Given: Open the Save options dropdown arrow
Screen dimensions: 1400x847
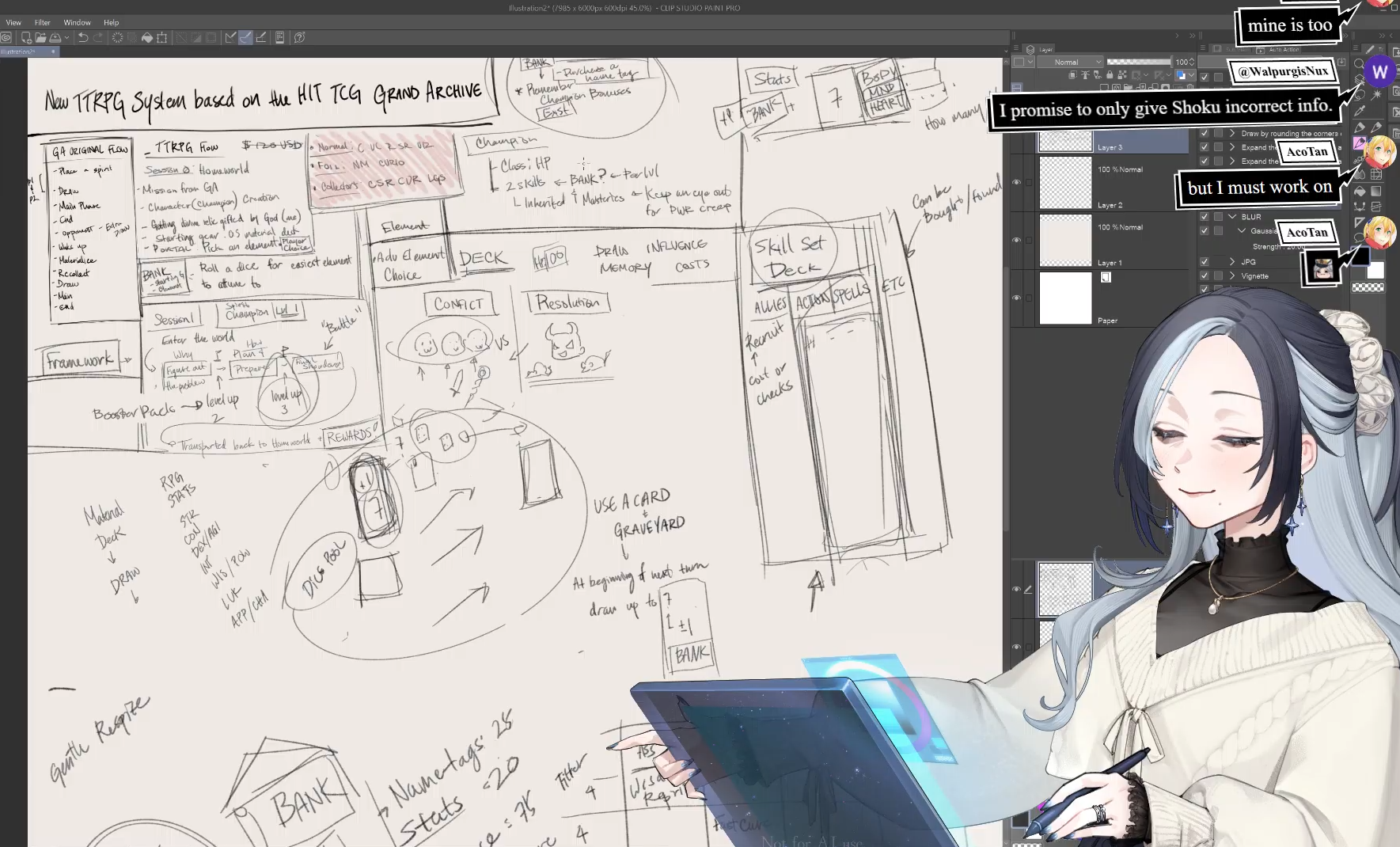Looking at the screenshot, I should (x=66, y=37).
